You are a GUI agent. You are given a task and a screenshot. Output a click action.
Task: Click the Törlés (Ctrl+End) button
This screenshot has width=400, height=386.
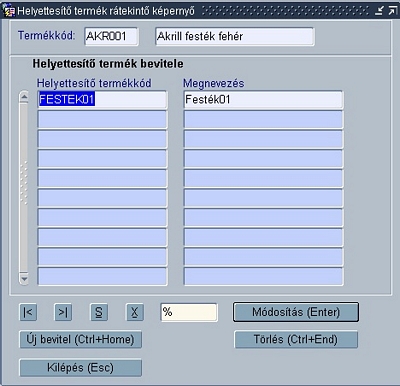pyautogui.click(x=296, y=339)
